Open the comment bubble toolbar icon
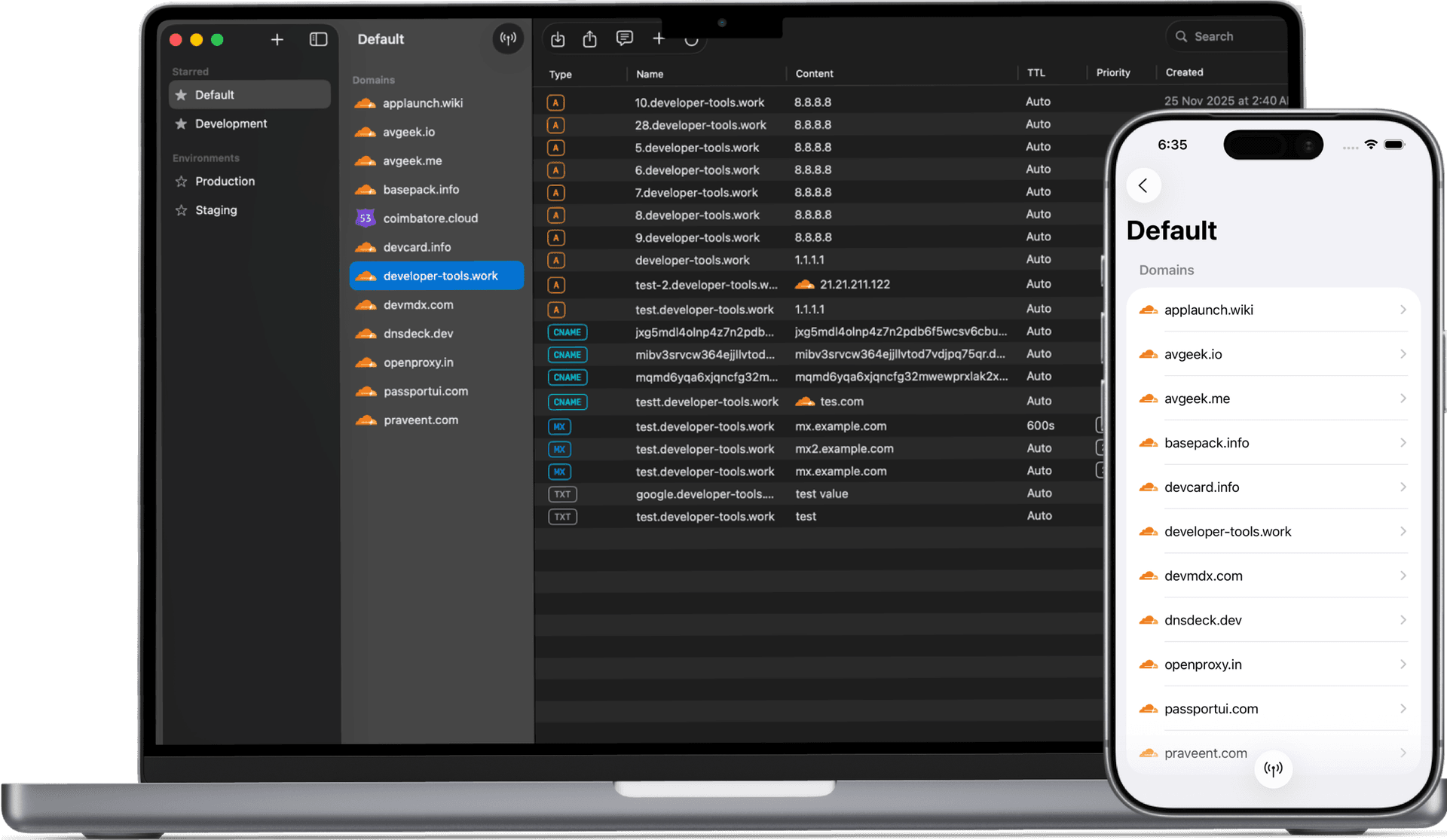 624,38
